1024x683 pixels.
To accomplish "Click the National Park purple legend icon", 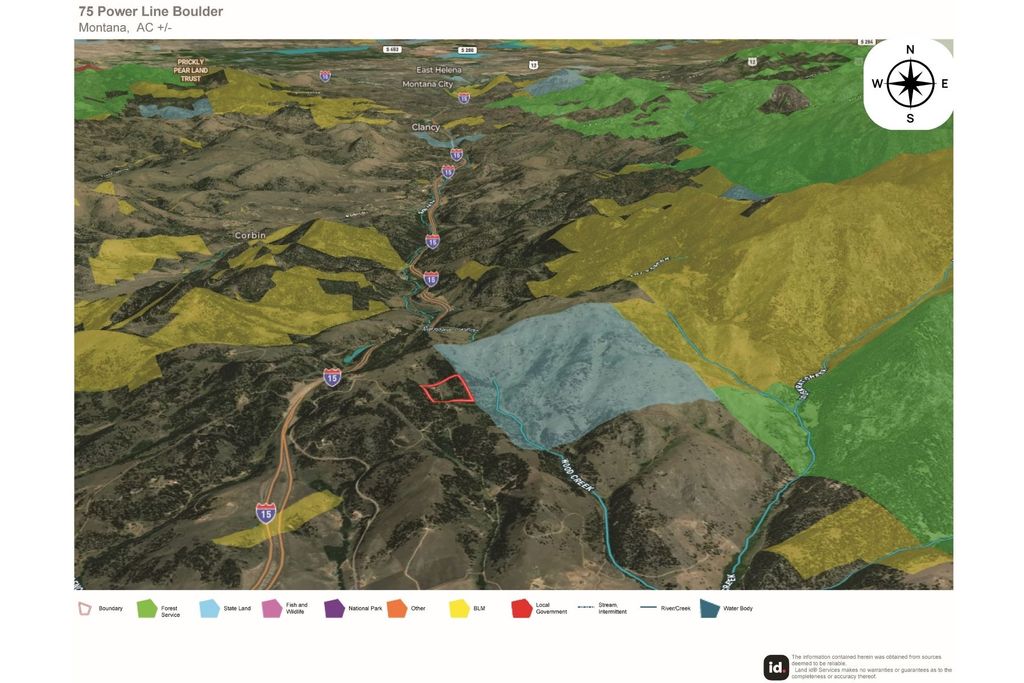I will click(334, 609).
